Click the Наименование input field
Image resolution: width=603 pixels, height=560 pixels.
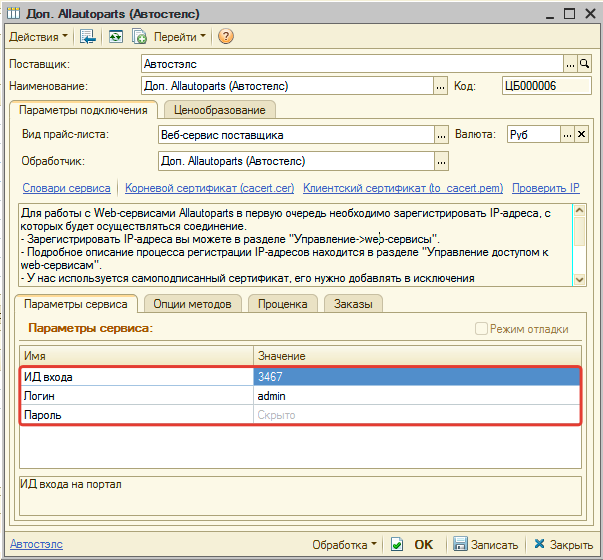point(287,86)
